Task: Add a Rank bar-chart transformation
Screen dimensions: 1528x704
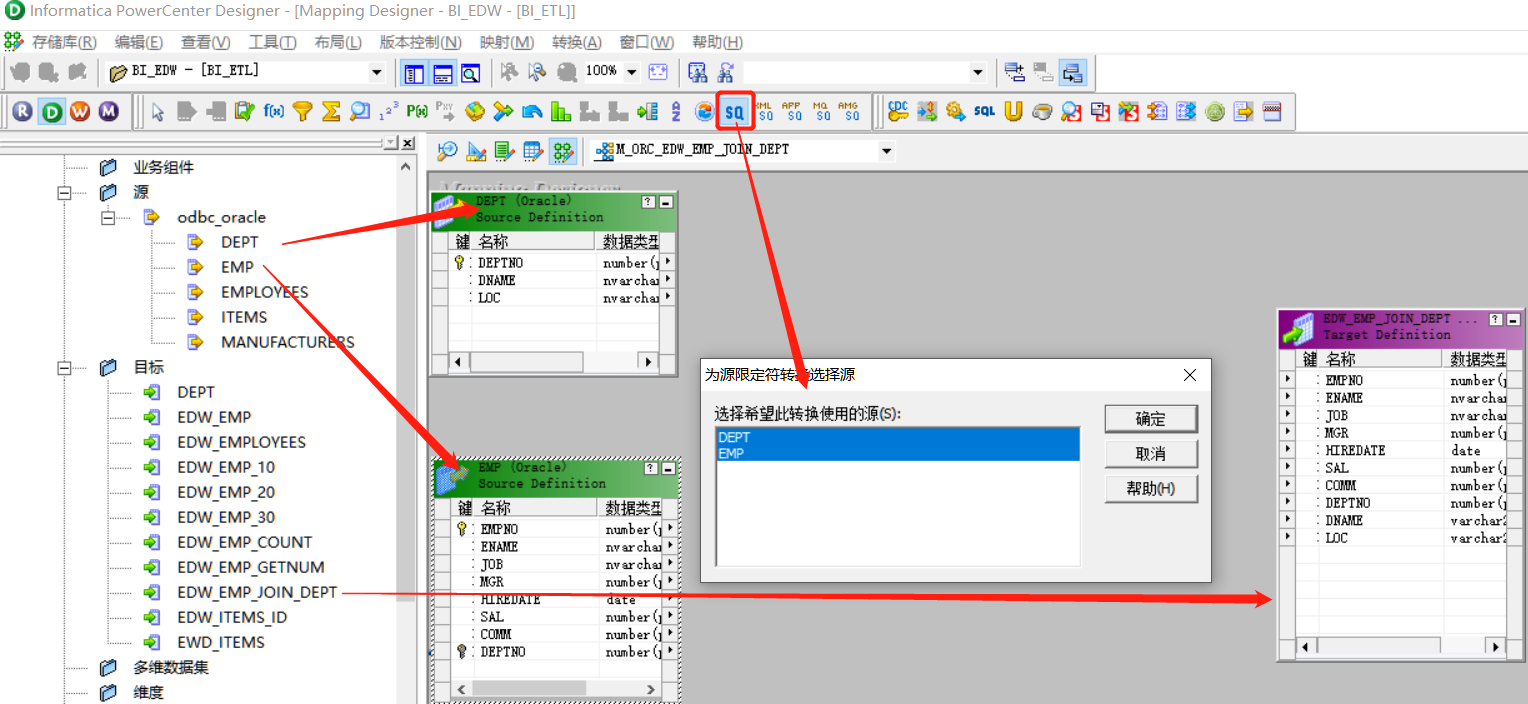Action: tap(561, 112)
